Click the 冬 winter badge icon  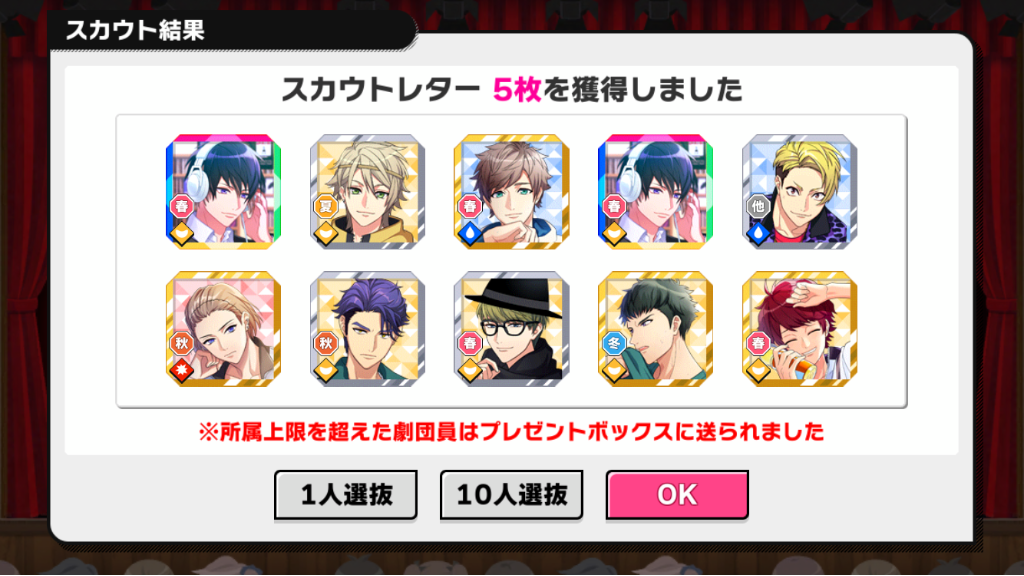click(x=614, y=343)
